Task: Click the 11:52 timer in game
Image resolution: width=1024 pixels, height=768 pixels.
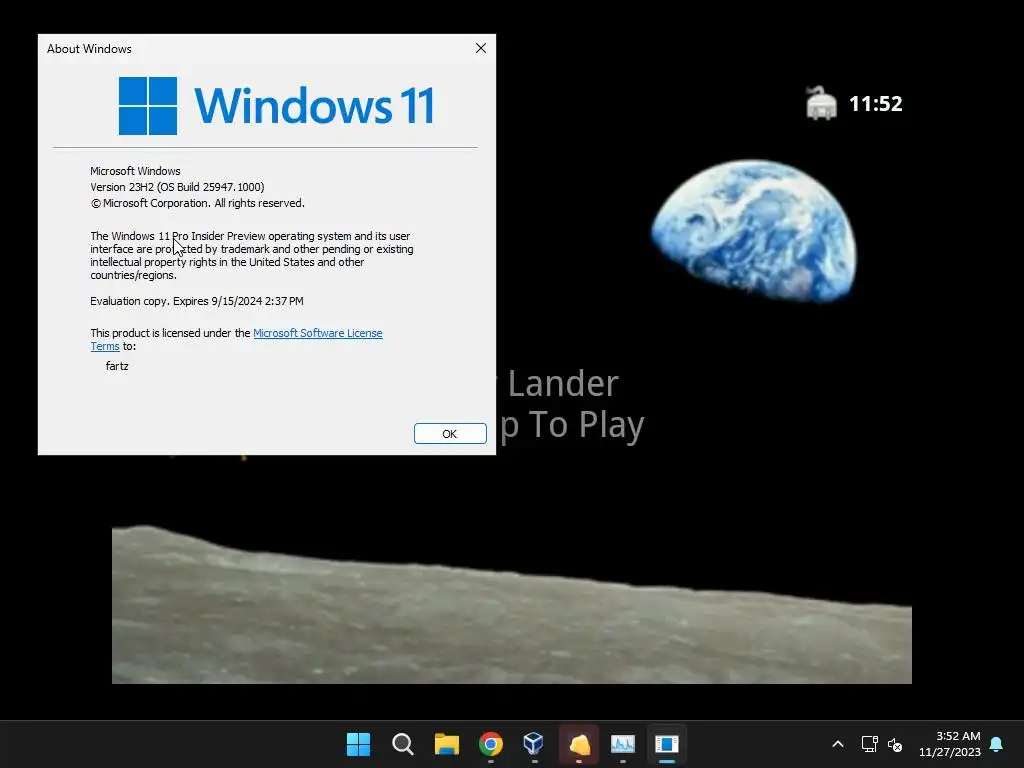Action: (x=876, y=104)
